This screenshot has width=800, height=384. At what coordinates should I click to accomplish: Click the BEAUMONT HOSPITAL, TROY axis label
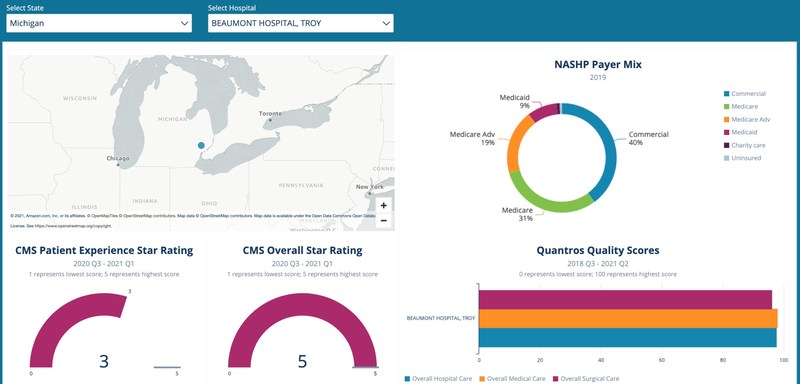pyautogui.click(x=441, y=318)
